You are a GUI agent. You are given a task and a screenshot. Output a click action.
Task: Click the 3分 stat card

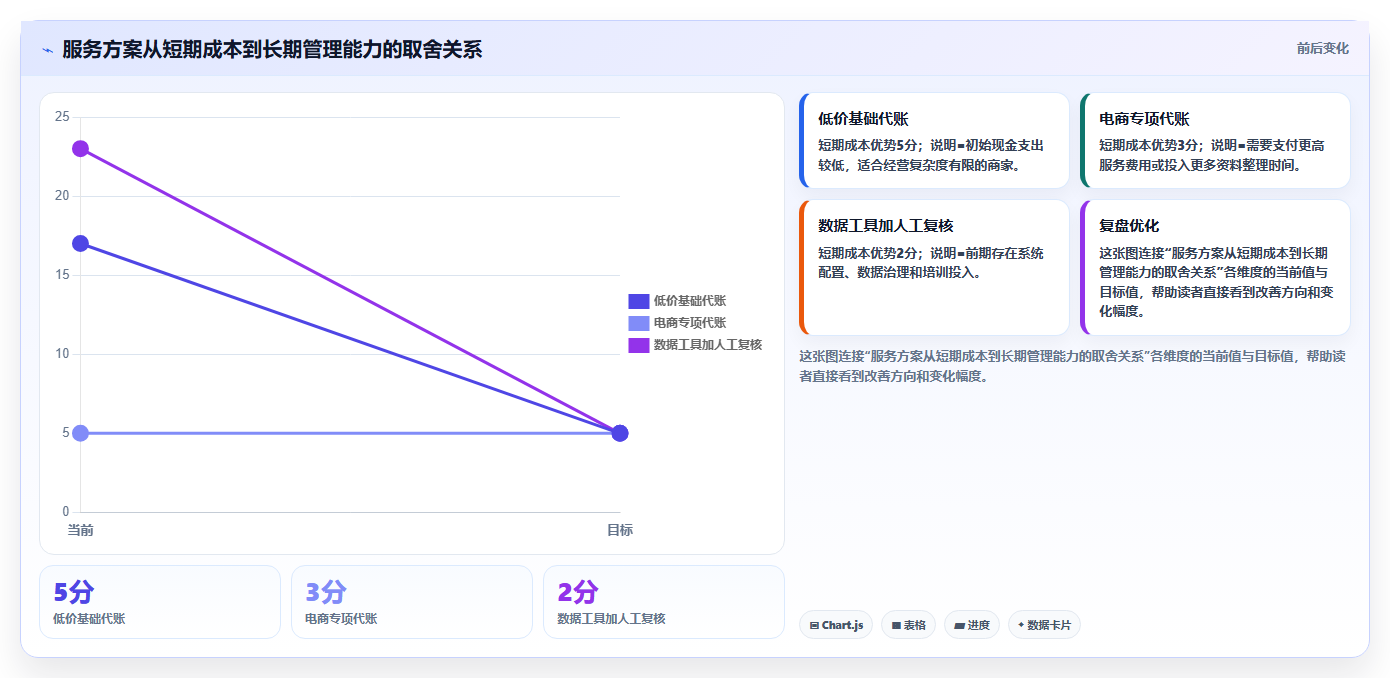(412, 602)
